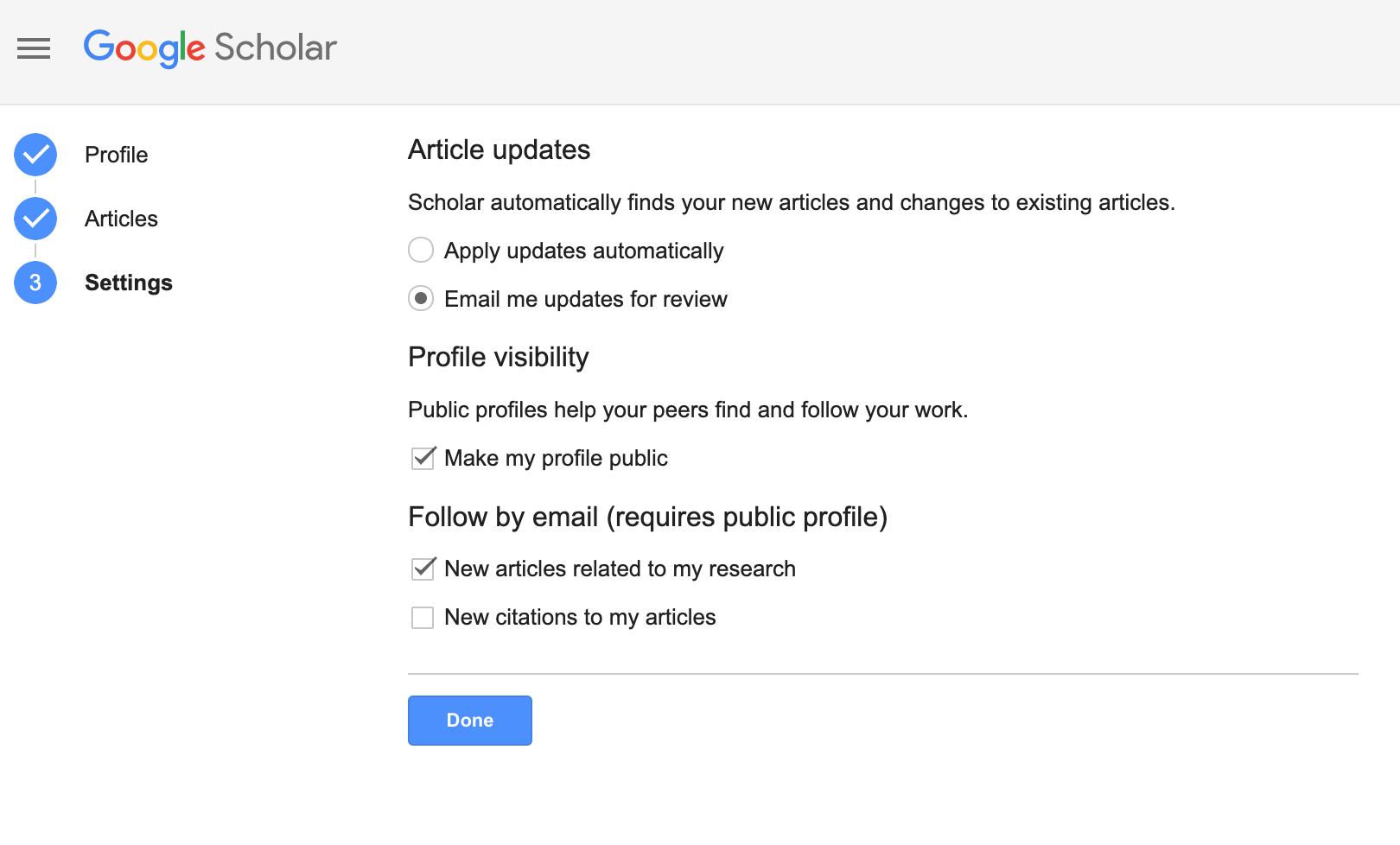This screenshot has height=845, width=1400.
Task: Go back to the Profile step label
Action: (116, 155)
